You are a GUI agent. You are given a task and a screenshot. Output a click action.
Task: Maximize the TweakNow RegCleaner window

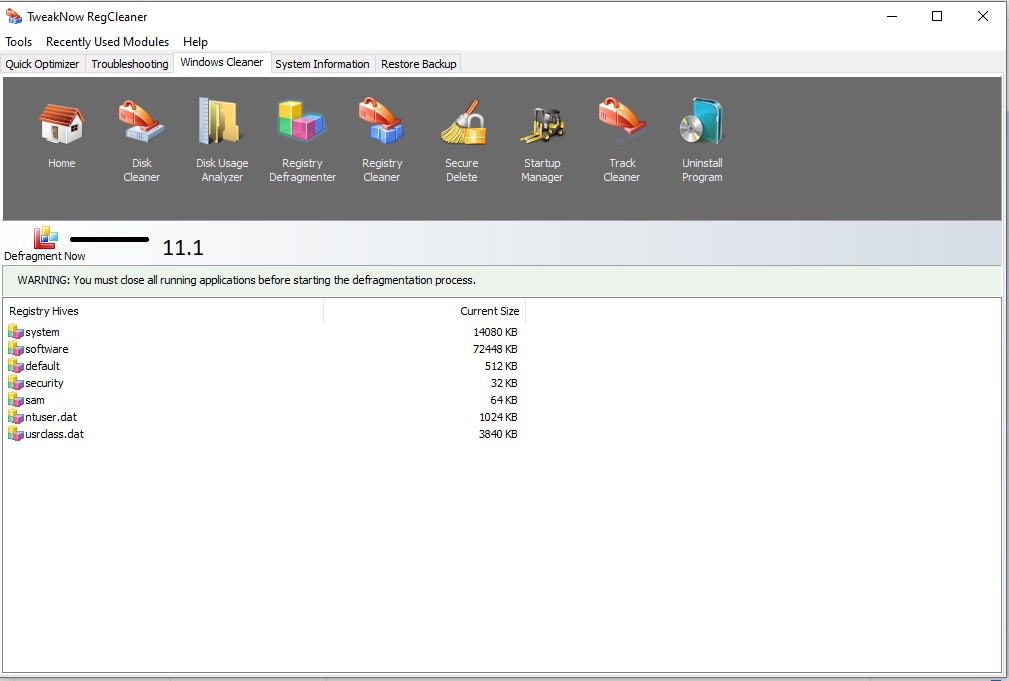tap(937, 16)
